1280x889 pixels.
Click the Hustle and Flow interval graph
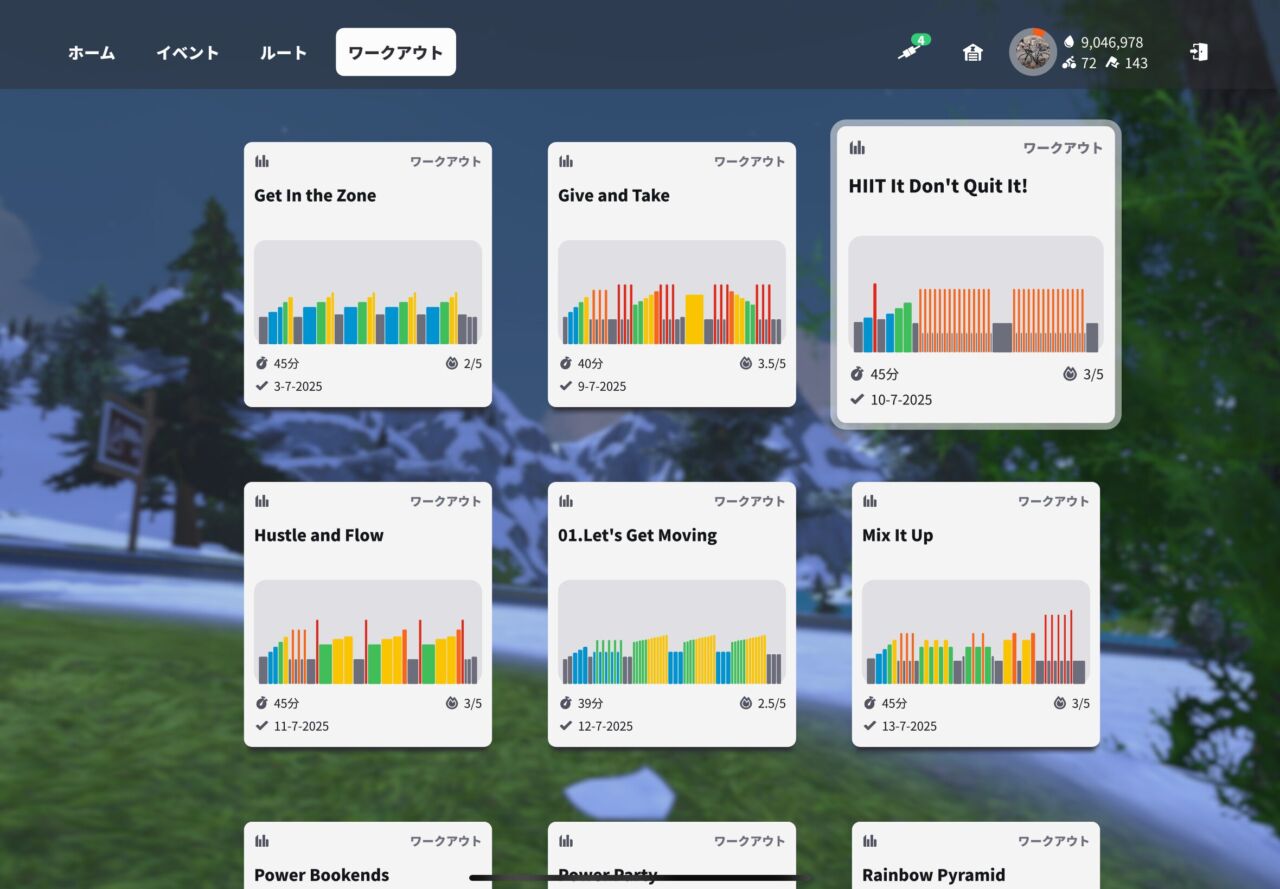click(368, 632)
